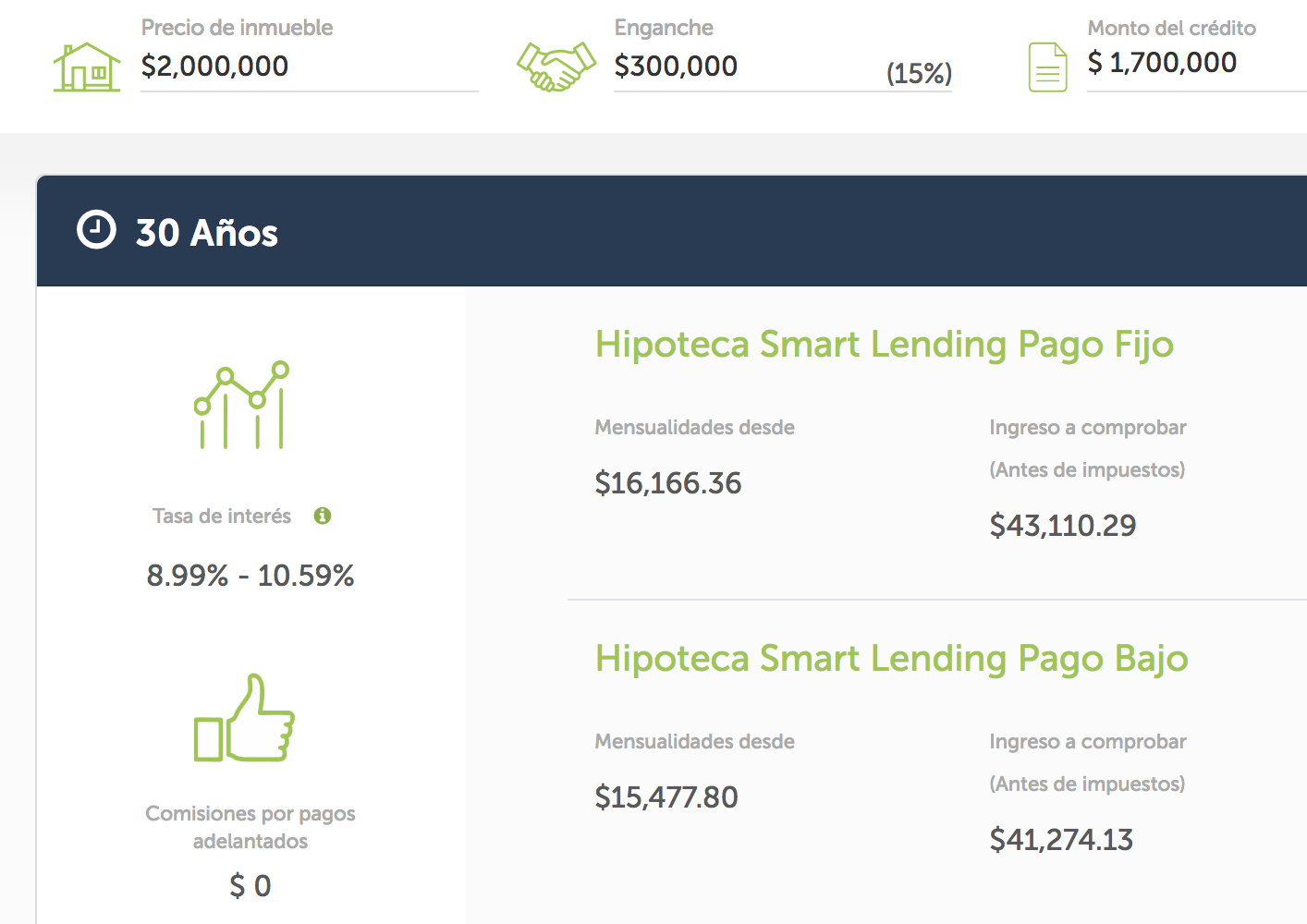Click the handshake icon beside Enganche
This screenshot has height=924, width=1307.
coord(556,67)
